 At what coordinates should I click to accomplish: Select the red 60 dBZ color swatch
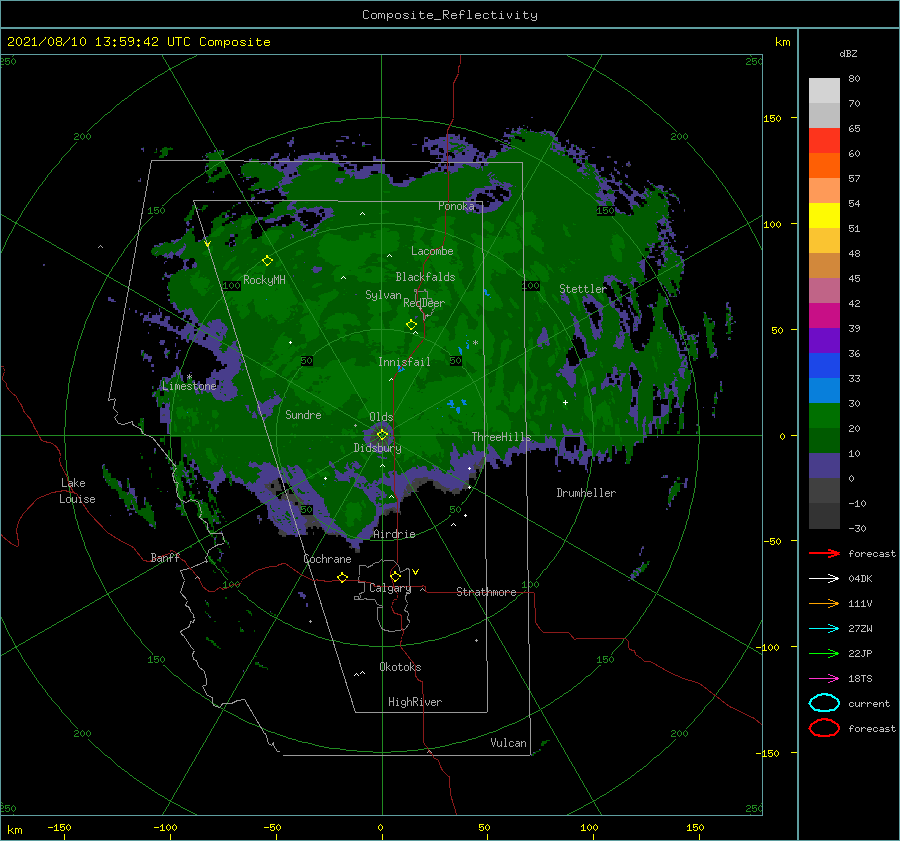tap(824, 141)
